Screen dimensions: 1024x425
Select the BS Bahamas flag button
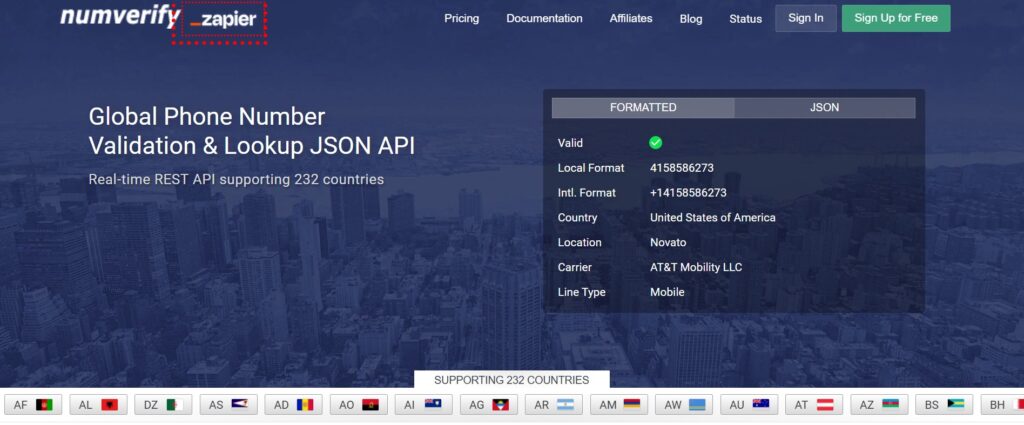point(944,405)
